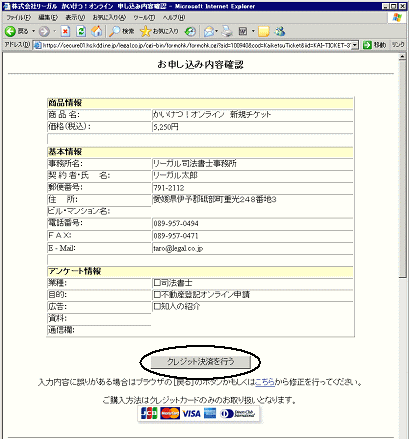Open the Mail icon dropdown arrow

(216, 31)
